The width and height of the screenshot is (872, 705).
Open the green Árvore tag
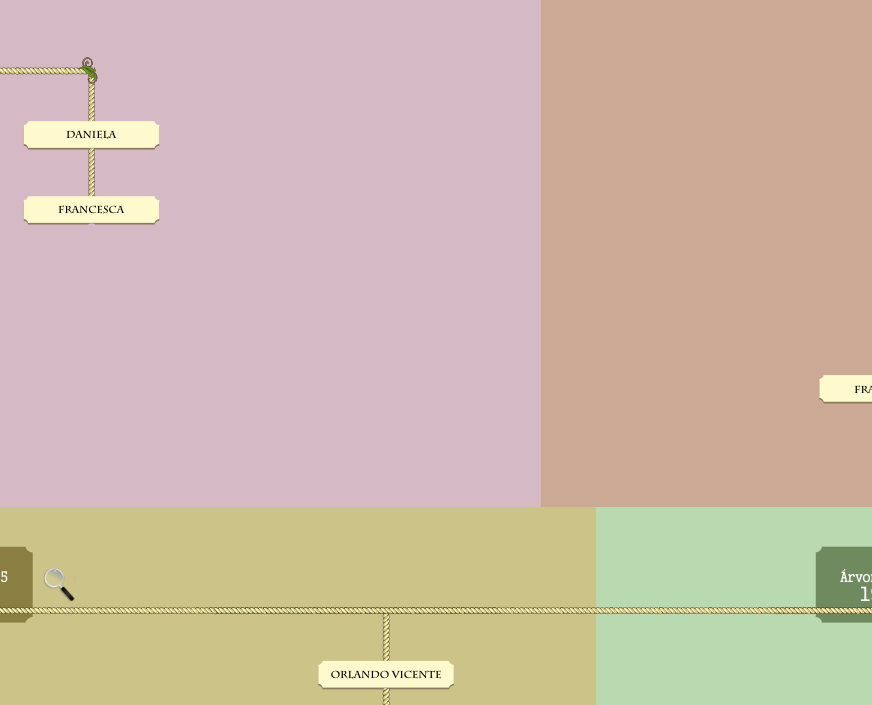(845, 583)
